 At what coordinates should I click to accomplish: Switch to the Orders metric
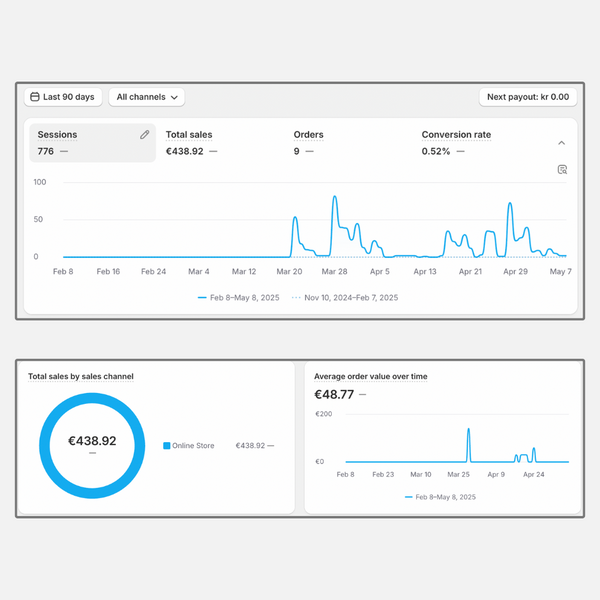(x=308, y=135)
